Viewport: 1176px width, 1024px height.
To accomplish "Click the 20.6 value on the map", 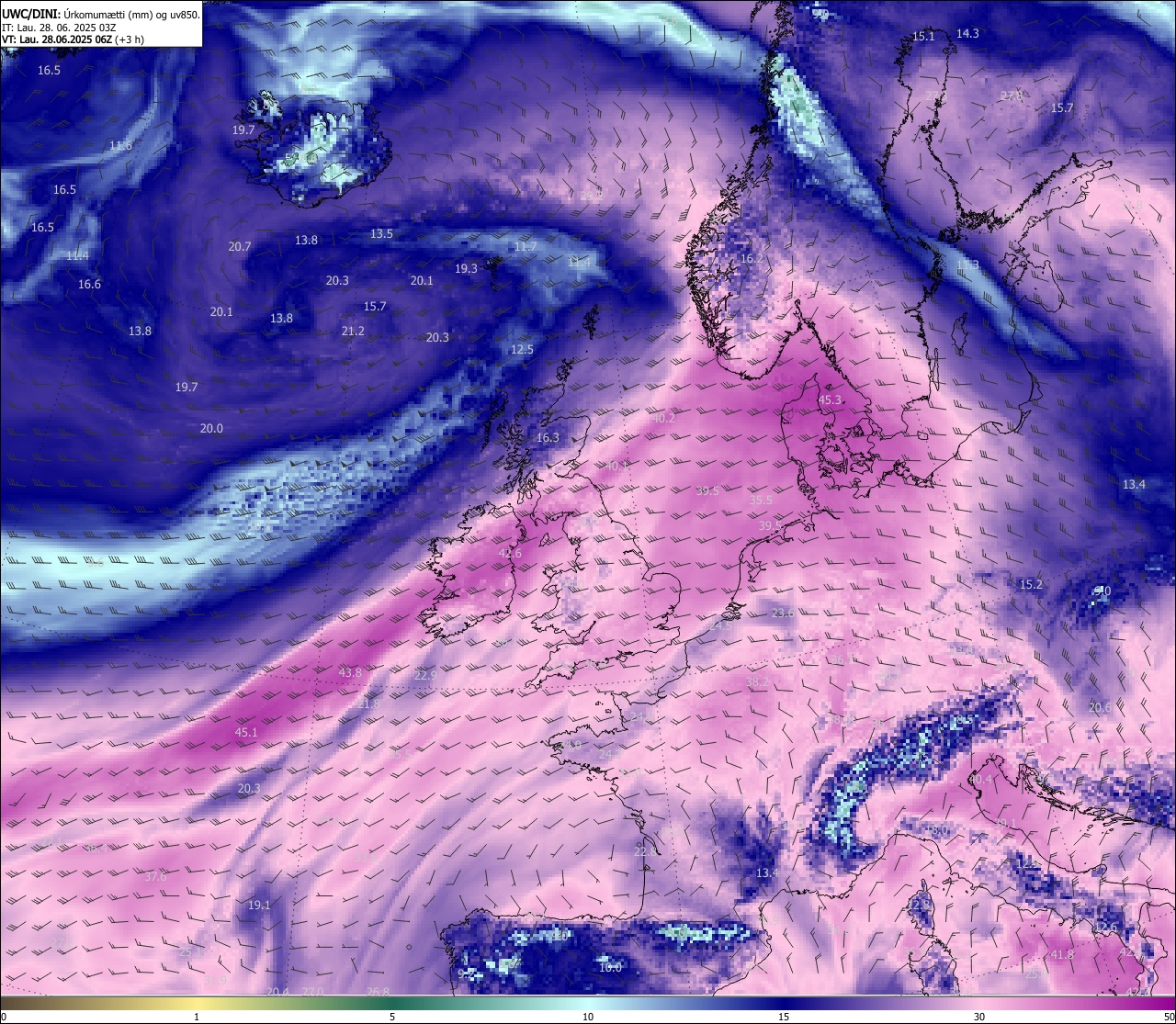I will [x=1100, y=707].
